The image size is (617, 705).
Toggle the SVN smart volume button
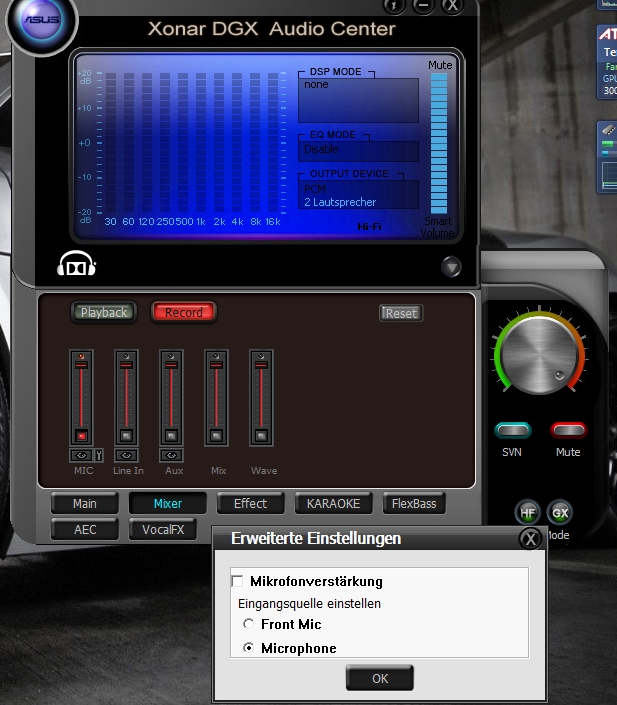click(513, 430)
